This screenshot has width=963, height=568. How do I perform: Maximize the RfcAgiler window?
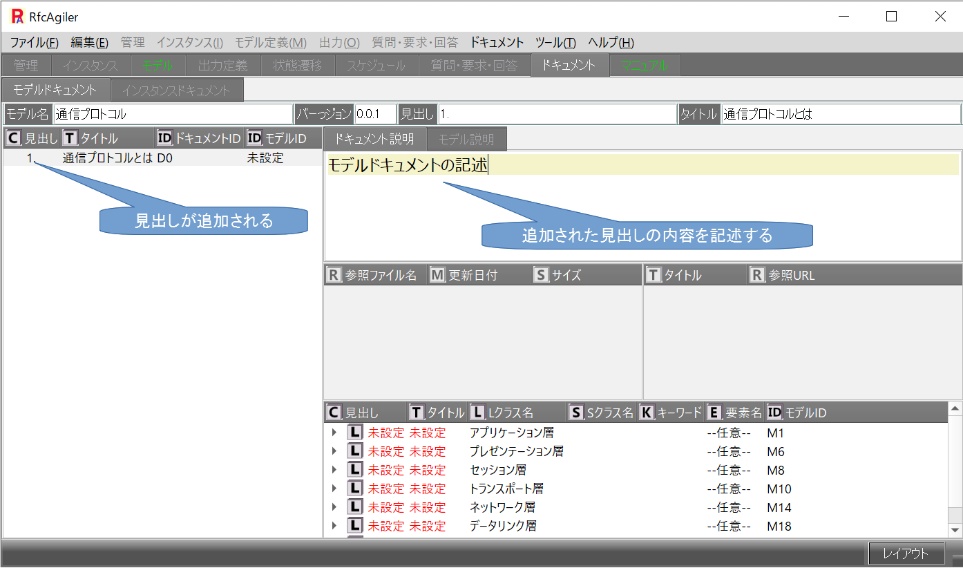coord(891,17)
